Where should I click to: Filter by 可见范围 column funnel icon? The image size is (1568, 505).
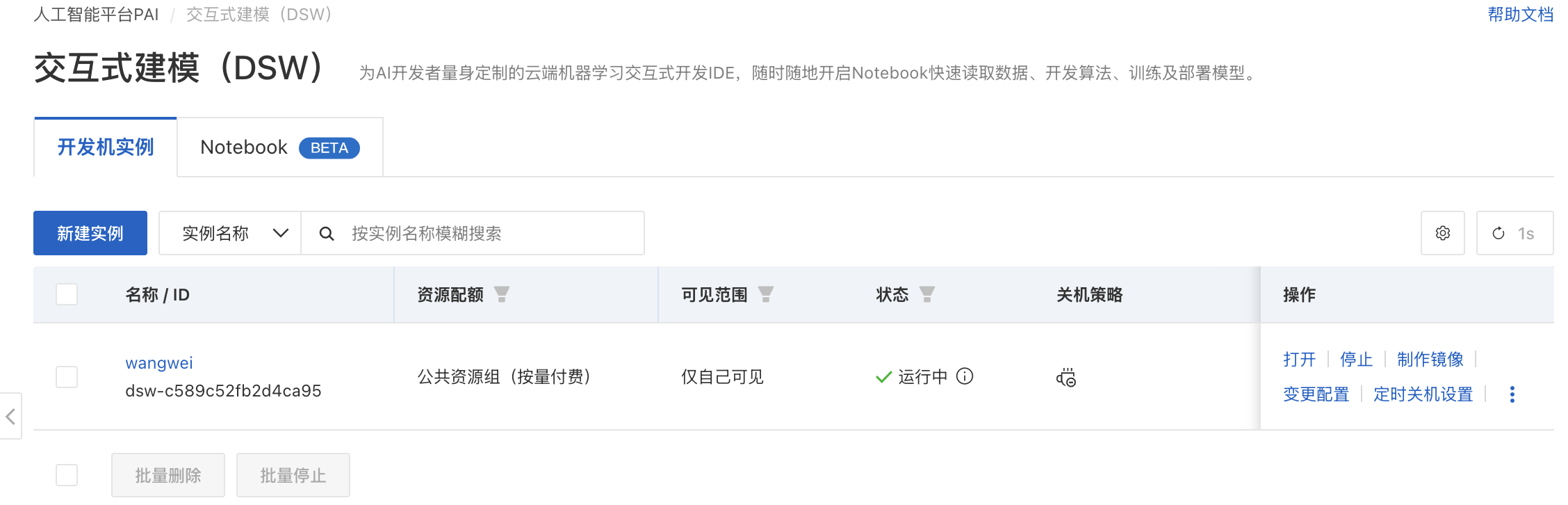(x=766, y=294)
